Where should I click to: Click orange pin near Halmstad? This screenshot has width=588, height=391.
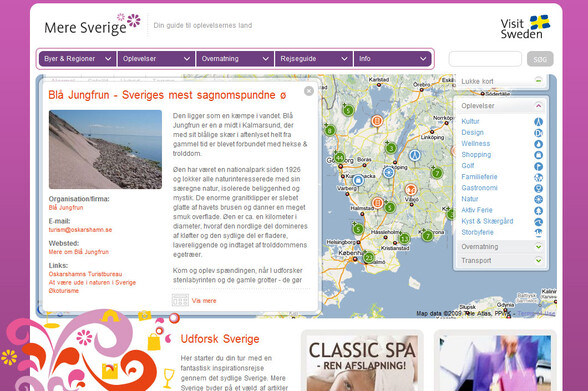pos(377,203)
